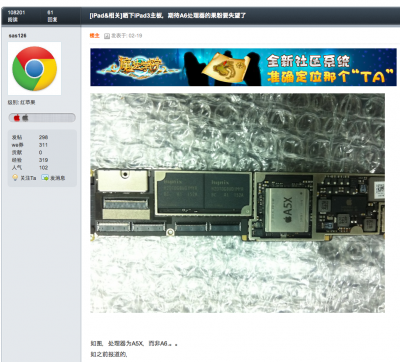Click the thread title about iPad3主板
Image resolution: width=400 pixels, height=362 pixels.
pyautogui.click(x=168, y=15)
